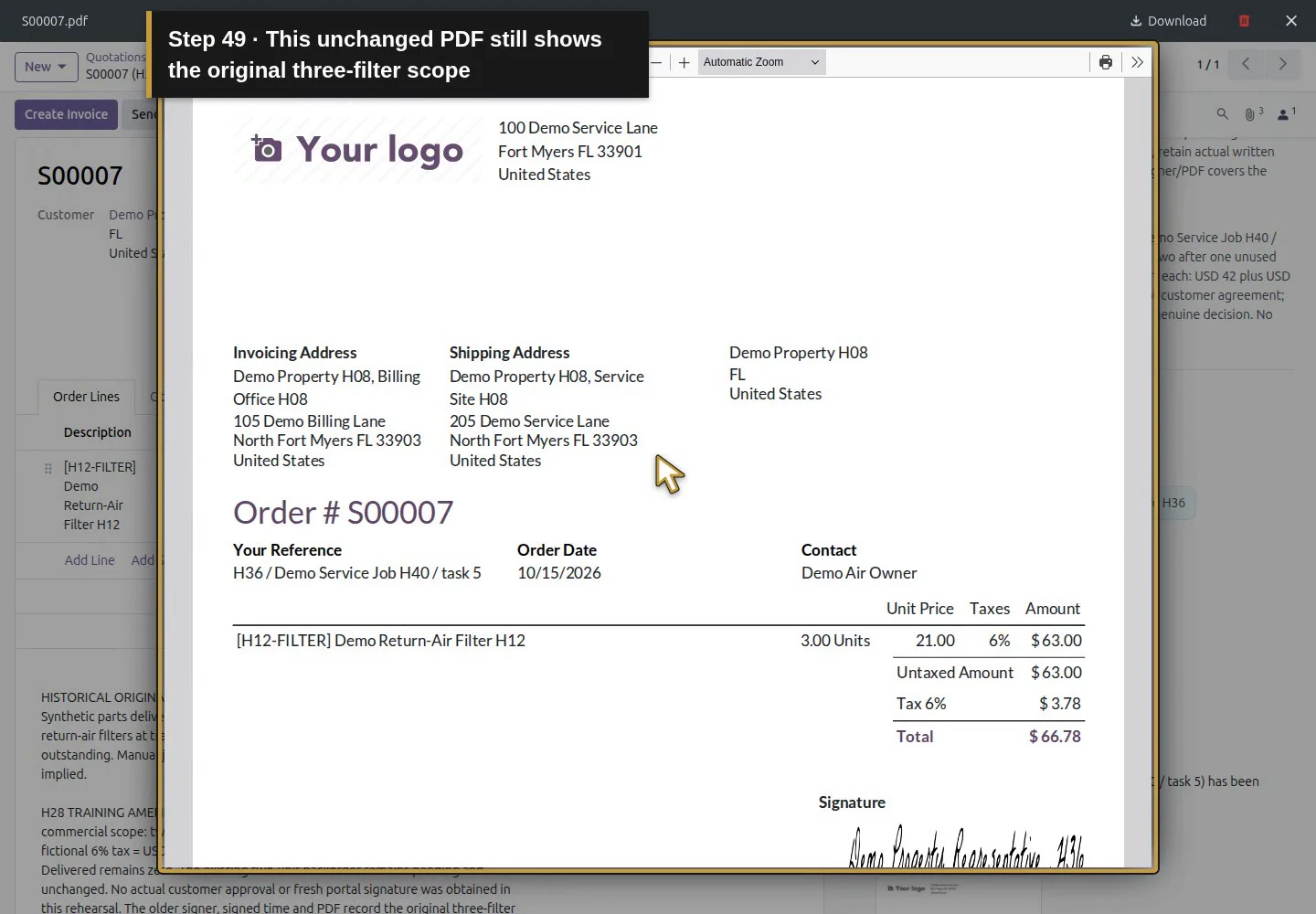Image resolution: width=1316 pixels, height=914 pixels.
Task: Click the unit price 21.00
Action: tap(935, 641)
